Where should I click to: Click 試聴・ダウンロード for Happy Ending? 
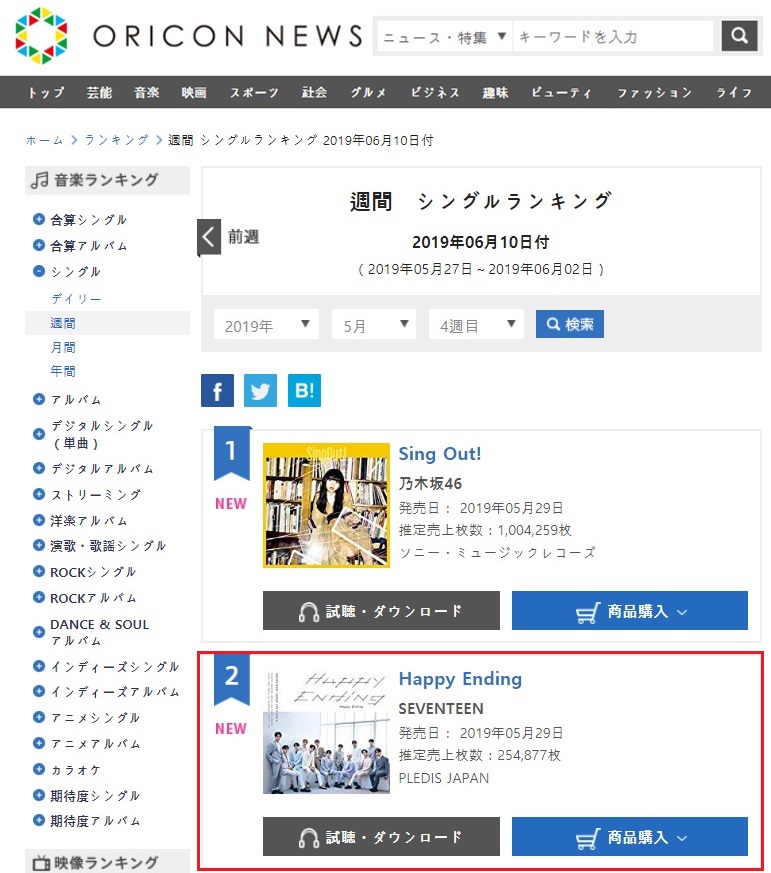[x=381, y=837]
